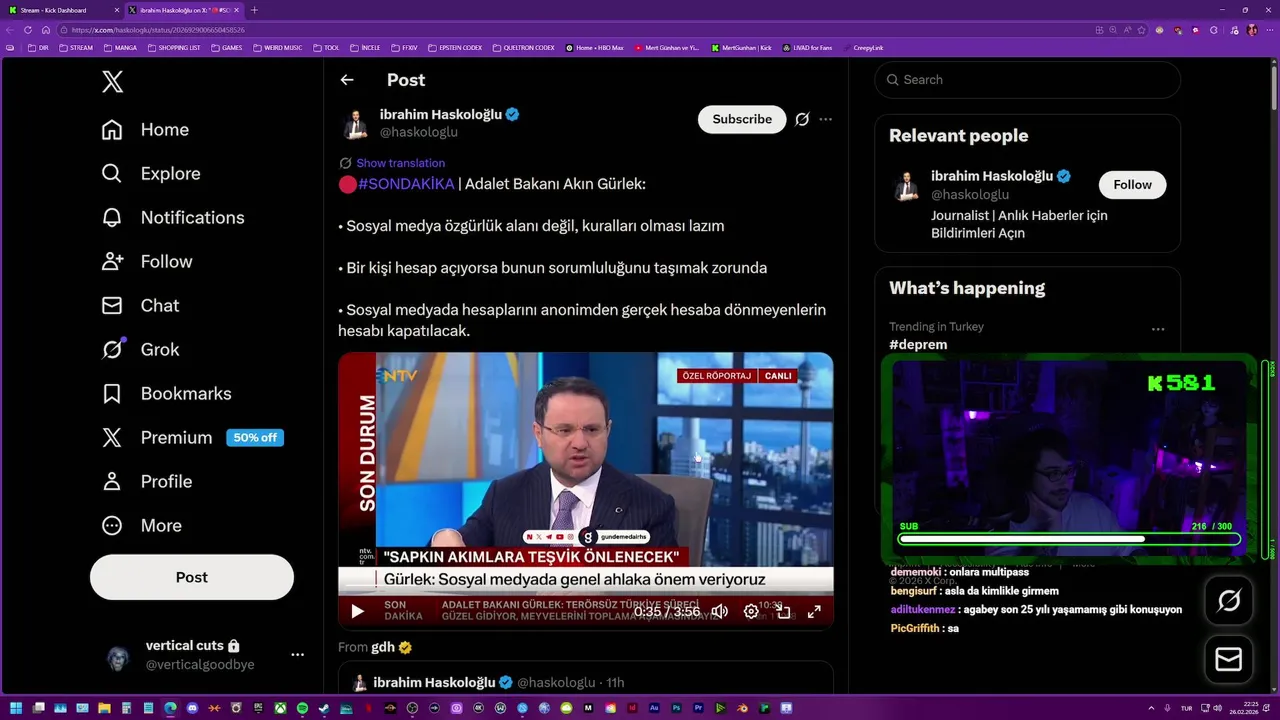
Task: Open Xbox app from the taskbar
Action: [x=281, y=708]
